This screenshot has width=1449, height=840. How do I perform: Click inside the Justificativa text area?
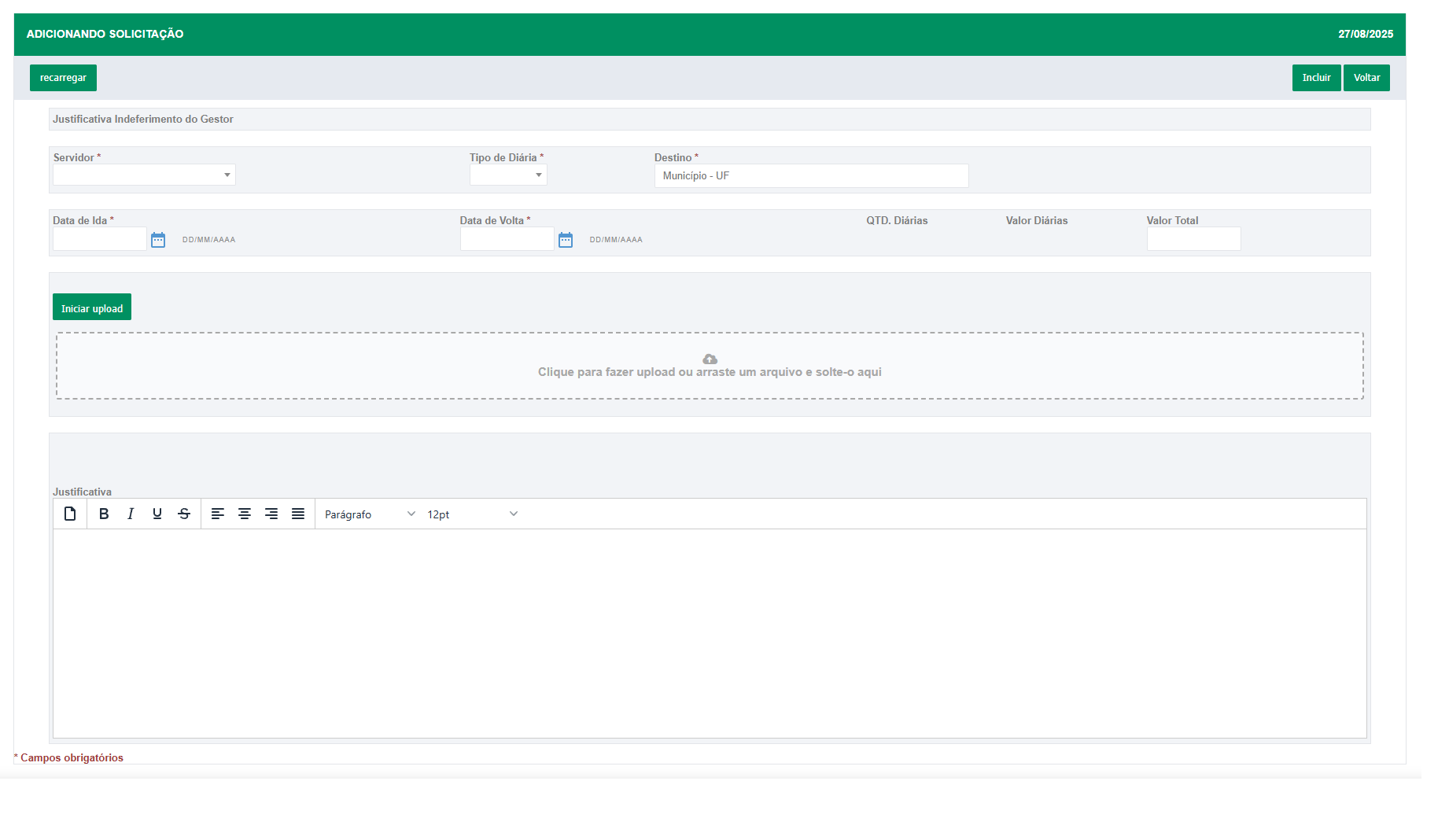tap(710, 633)
